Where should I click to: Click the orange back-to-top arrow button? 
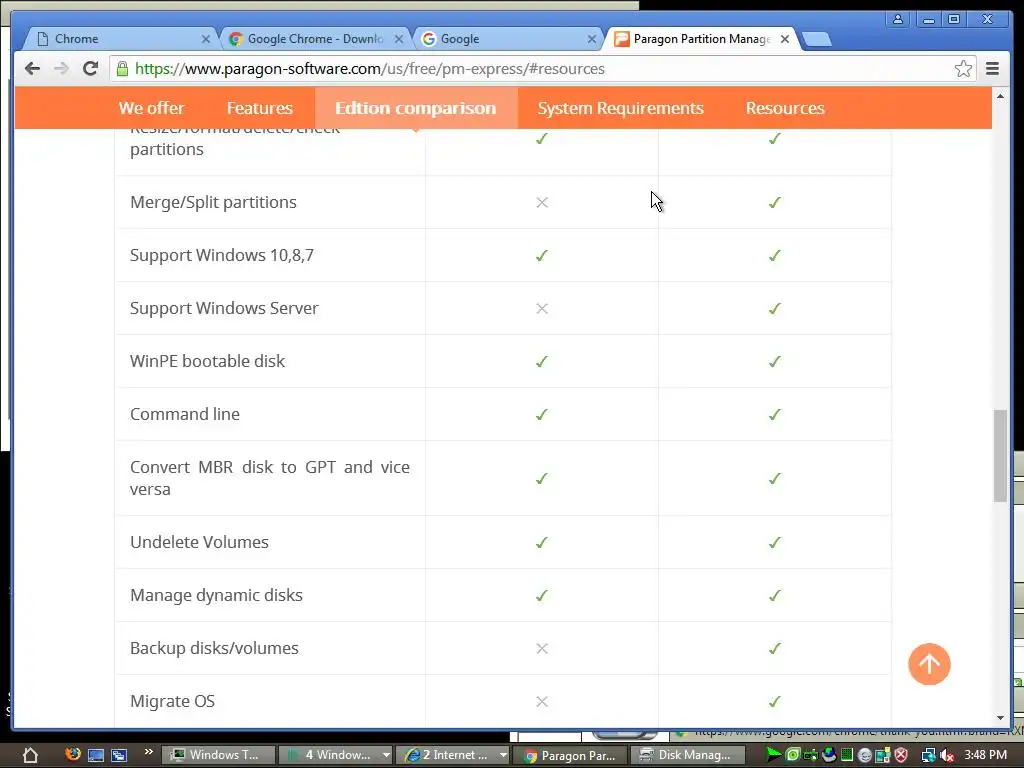[929, 664]
